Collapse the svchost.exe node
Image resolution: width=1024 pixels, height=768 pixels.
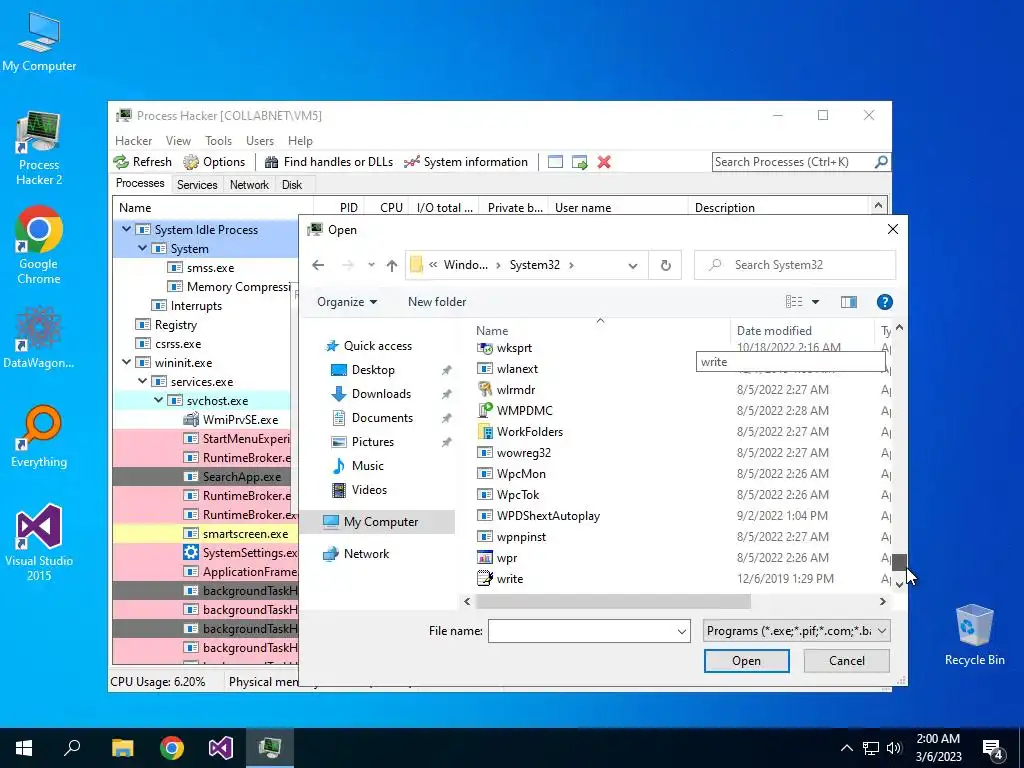(x=158, y=400)
